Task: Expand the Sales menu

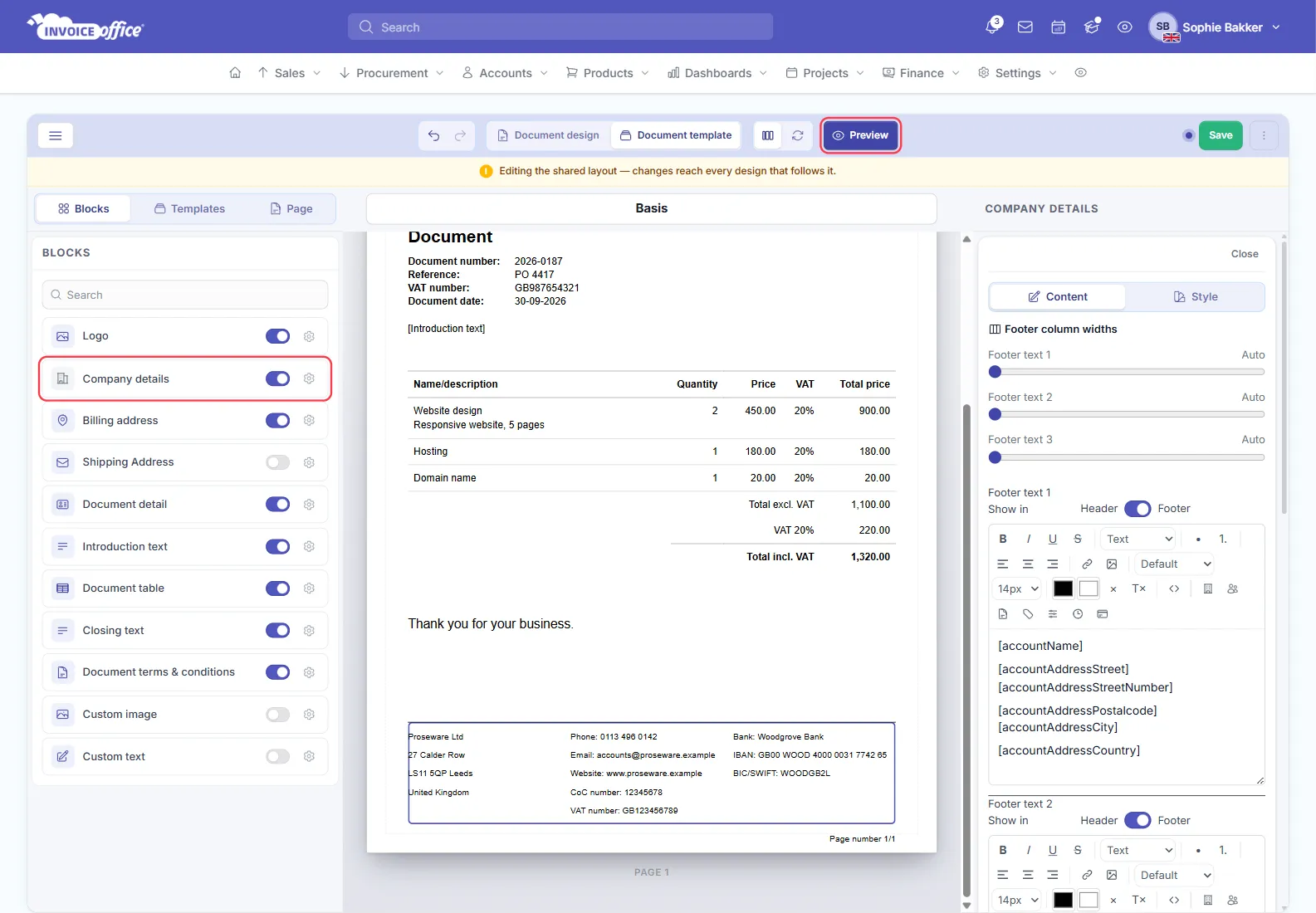Action: (289, 73)
